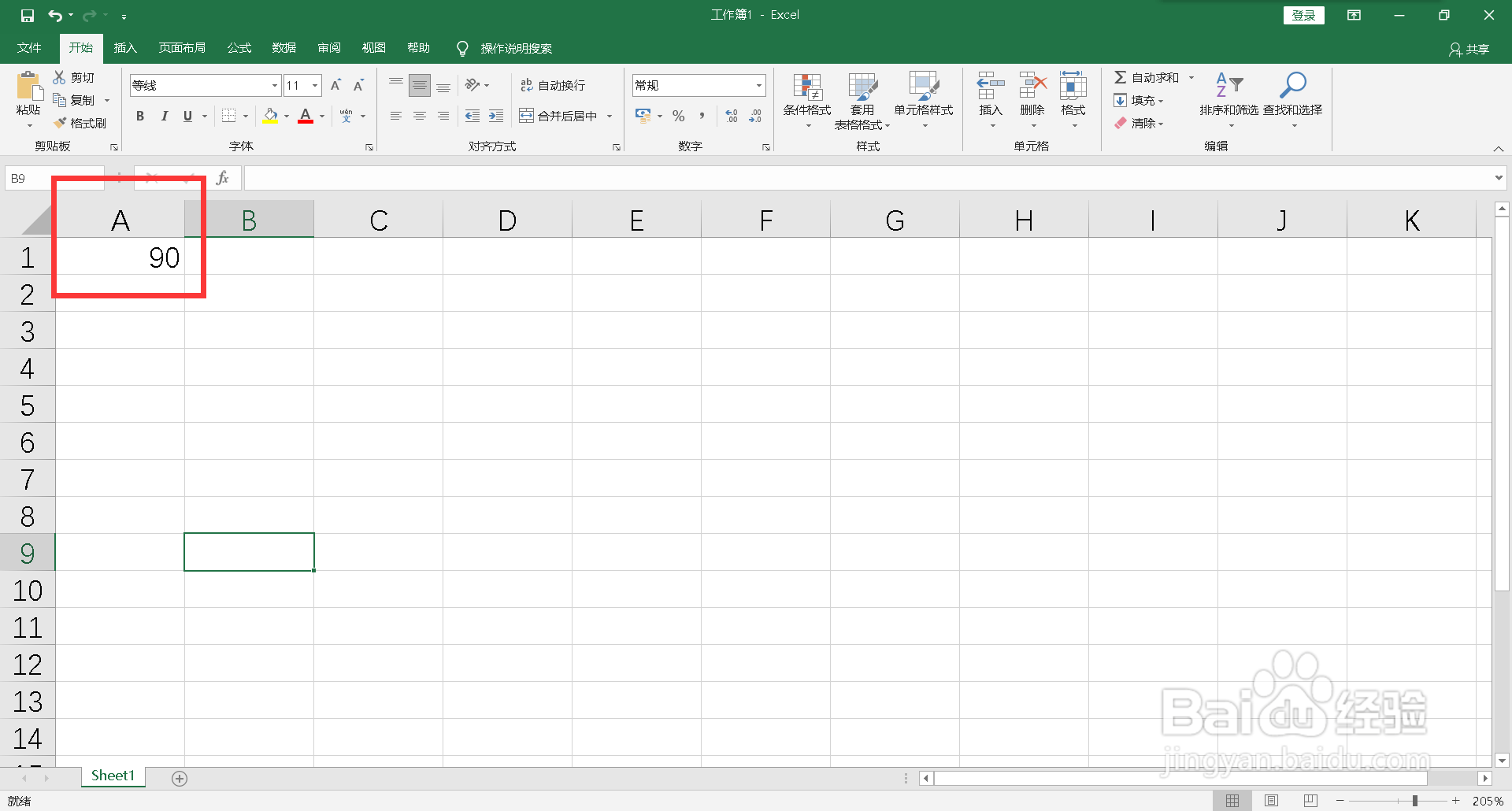The height and width of the screenshot is (811, 1512).
Task: Toggle align text left
Action: (396, 116)
